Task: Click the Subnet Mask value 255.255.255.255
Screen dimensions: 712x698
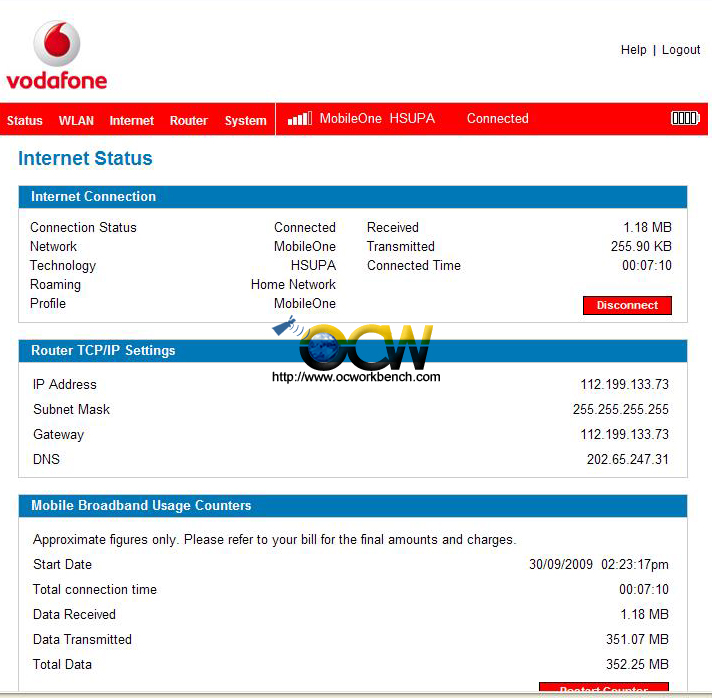Action: pos(620,409)
